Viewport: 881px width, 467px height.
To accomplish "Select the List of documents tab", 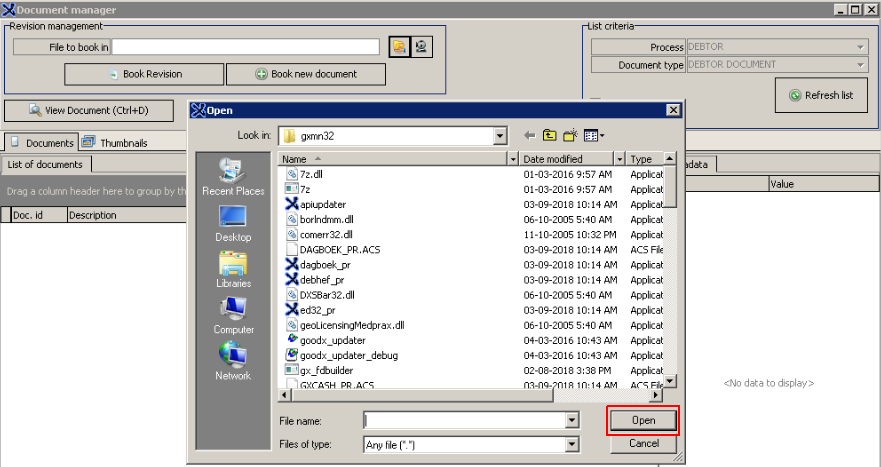I will (46, 164).
